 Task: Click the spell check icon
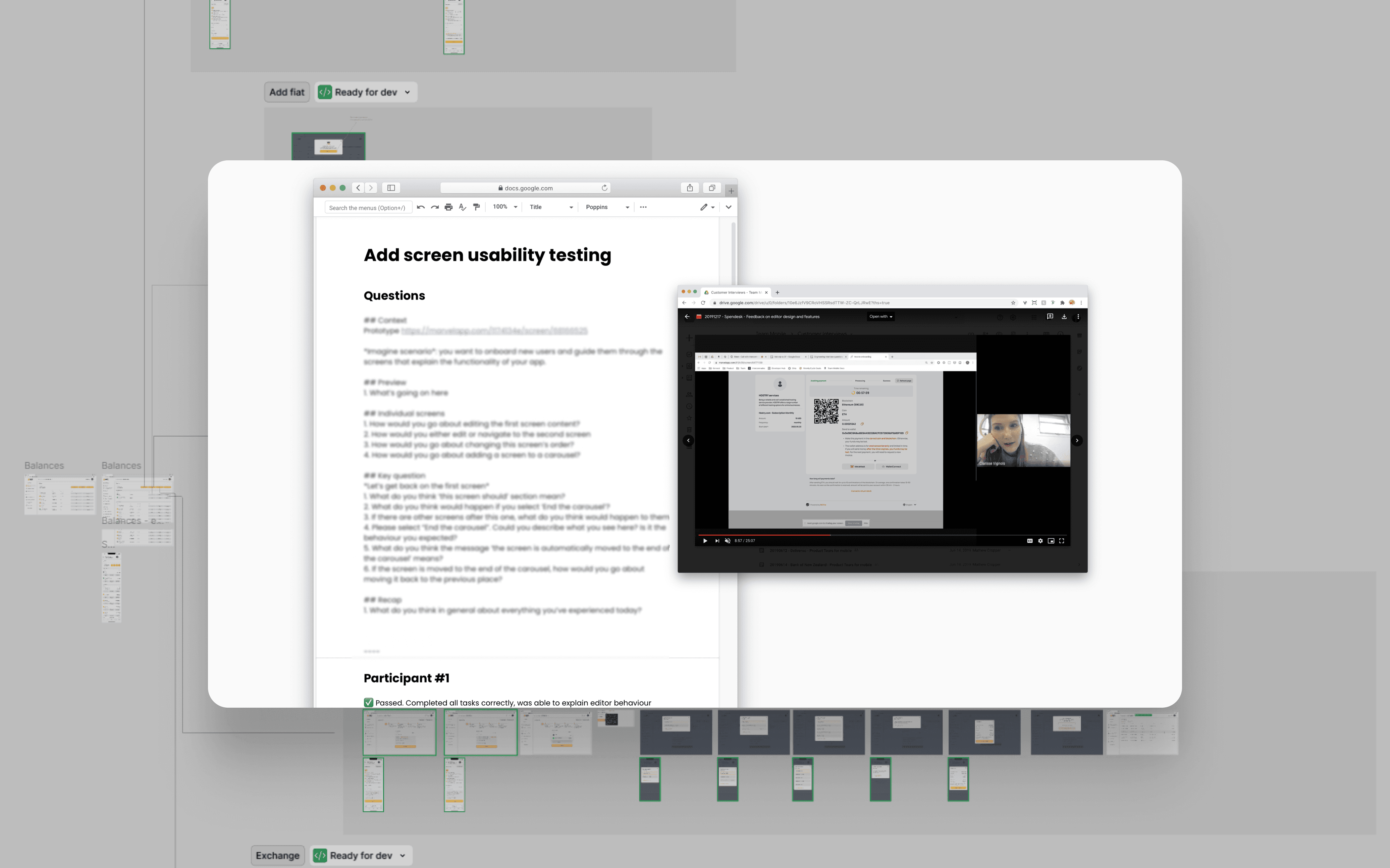pos(462,207)
